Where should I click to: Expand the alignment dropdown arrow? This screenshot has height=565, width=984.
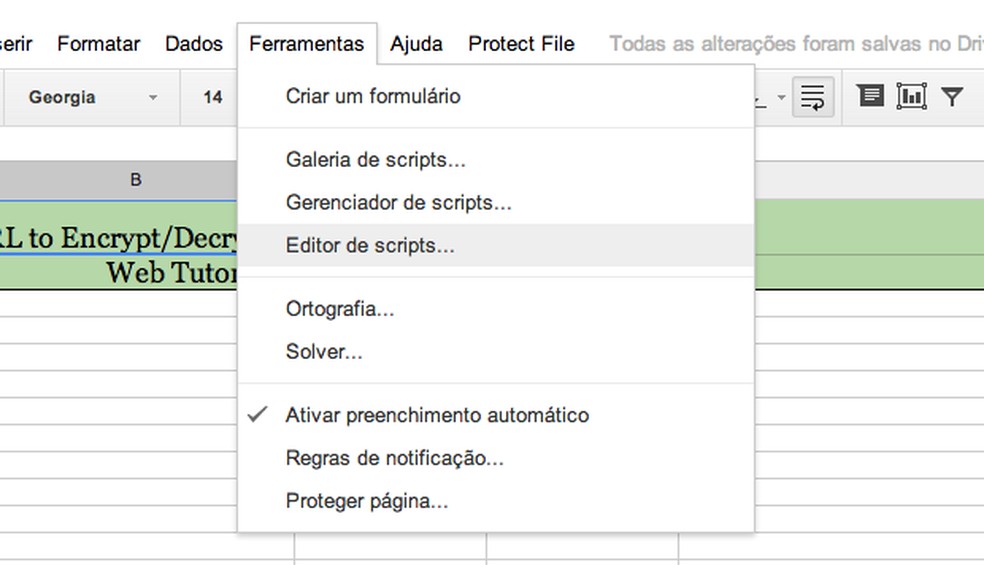780,98
